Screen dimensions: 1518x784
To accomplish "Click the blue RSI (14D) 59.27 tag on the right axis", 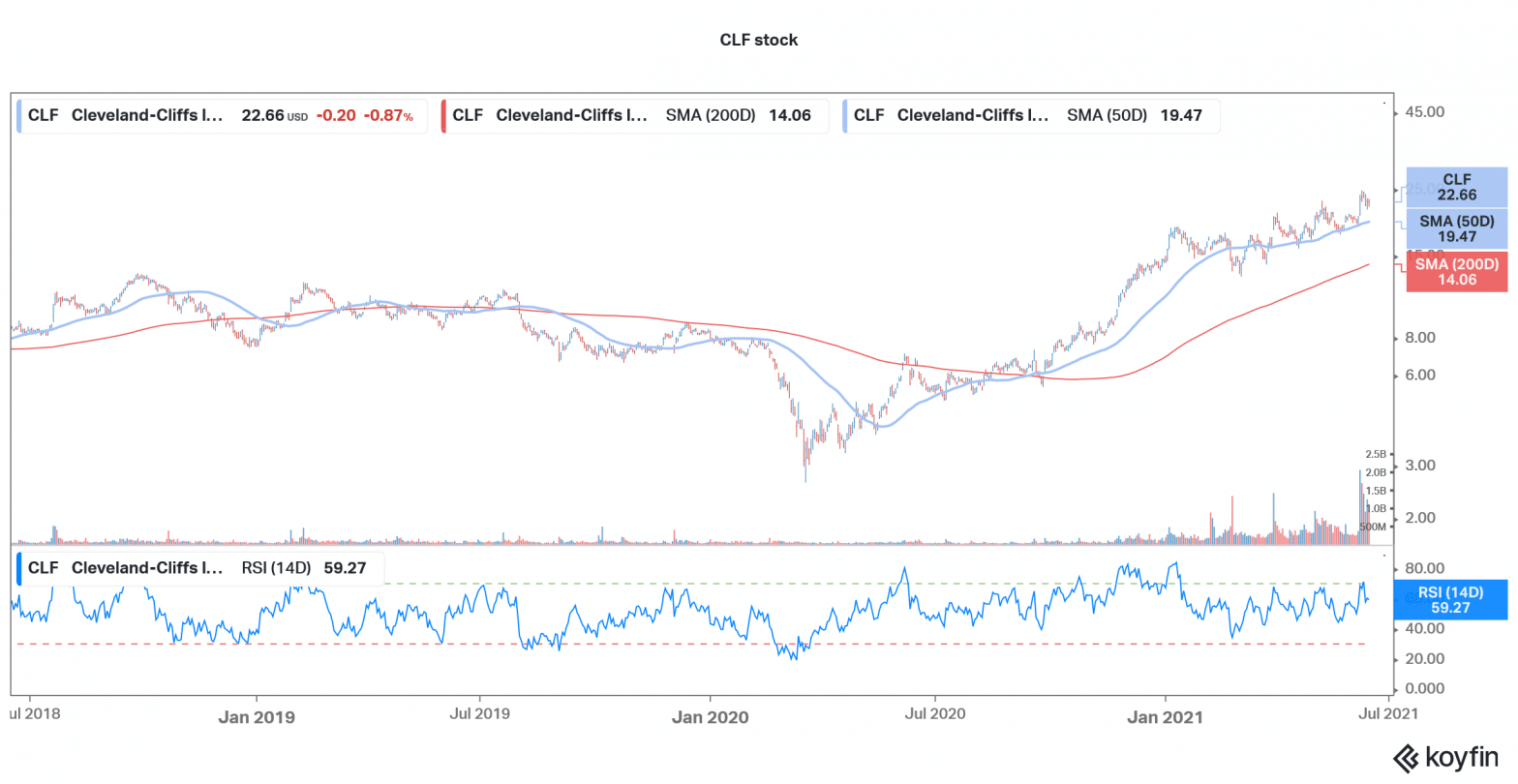I will point(1450,600).
